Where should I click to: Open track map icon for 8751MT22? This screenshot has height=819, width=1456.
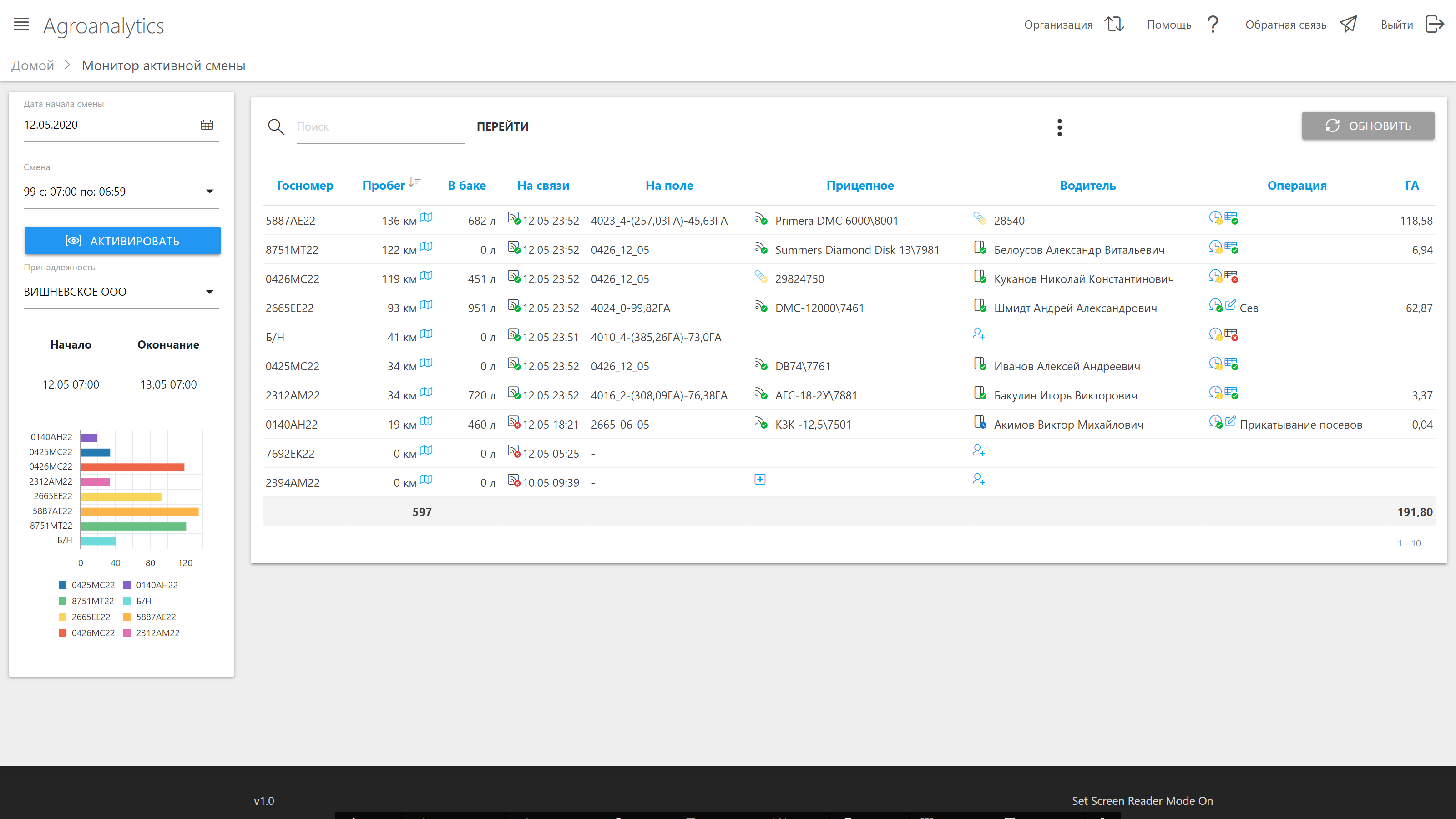pos(426,247)
